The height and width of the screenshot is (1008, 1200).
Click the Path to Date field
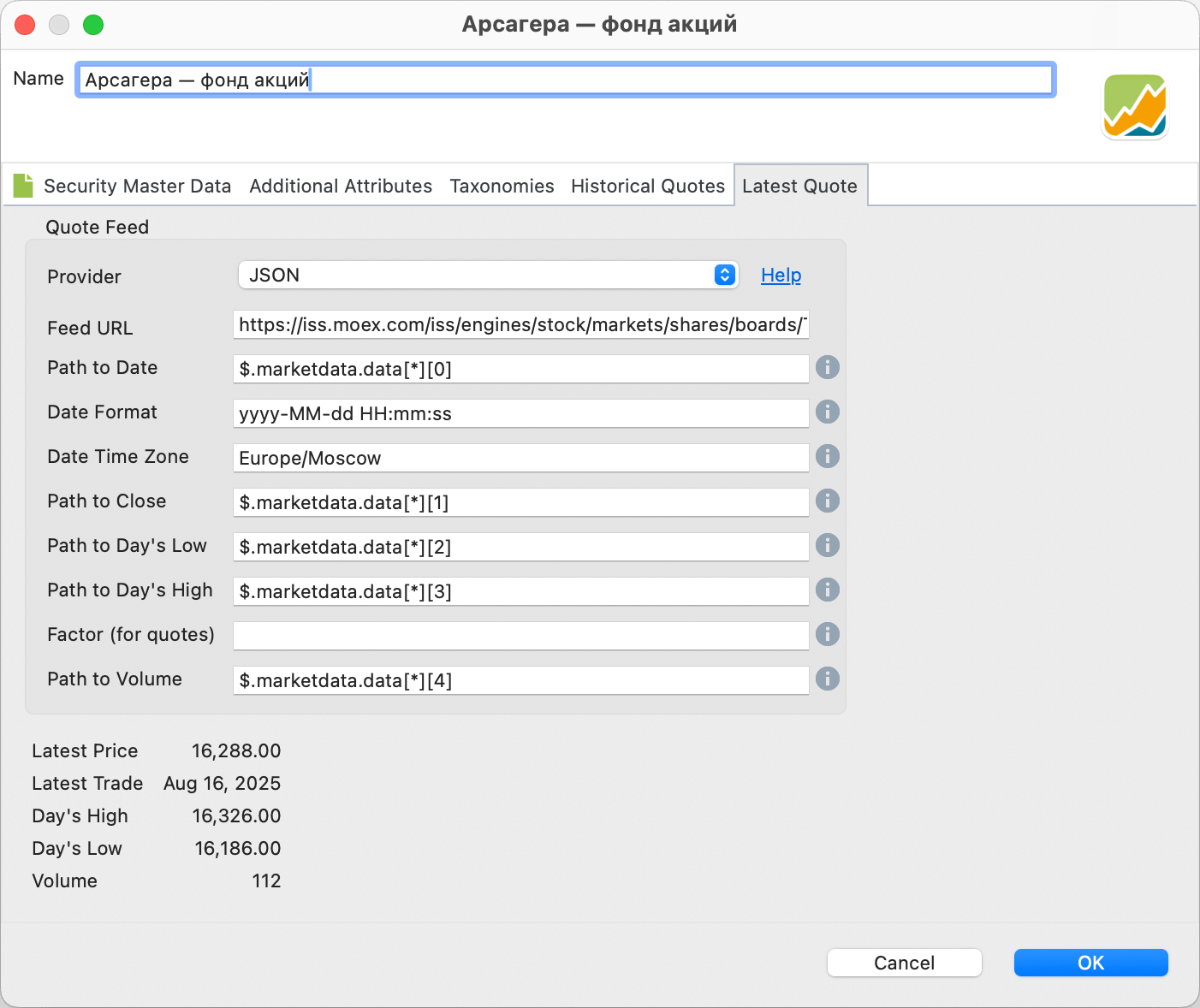pyautogui.click(x=520, y=369)
